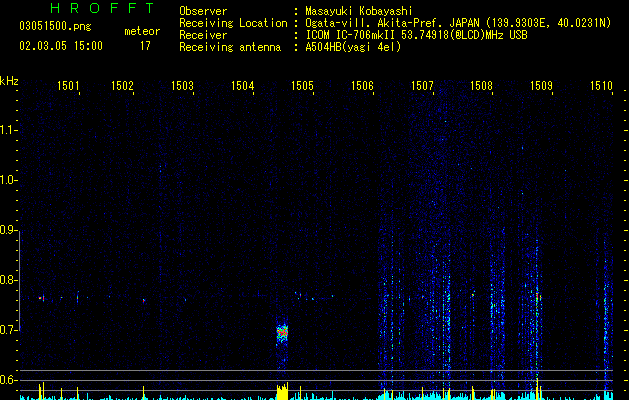
Task: Click the 1505 time axis label
Action: [x=302, y=85]
